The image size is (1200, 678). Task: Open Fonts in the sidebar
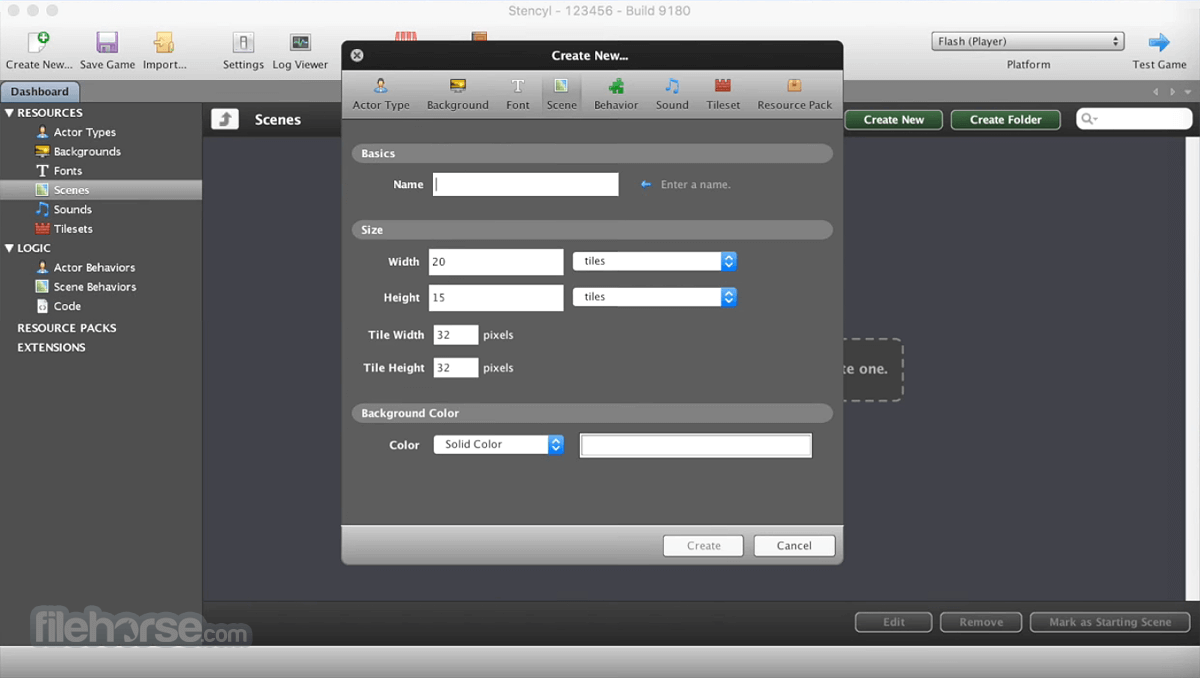coord(68,171)
